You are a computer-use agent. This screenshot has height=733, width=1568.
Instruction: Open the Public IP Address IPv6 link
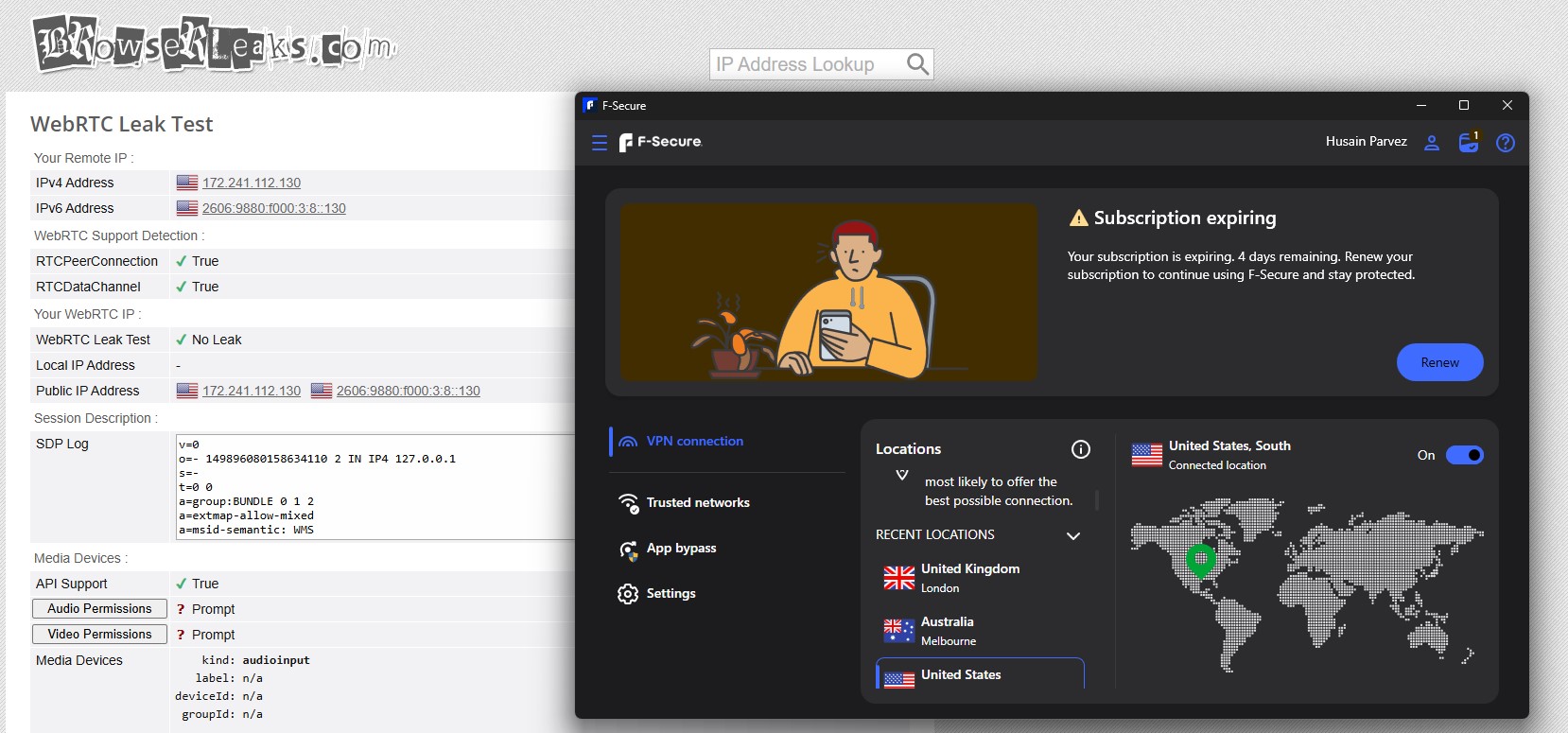409,392
